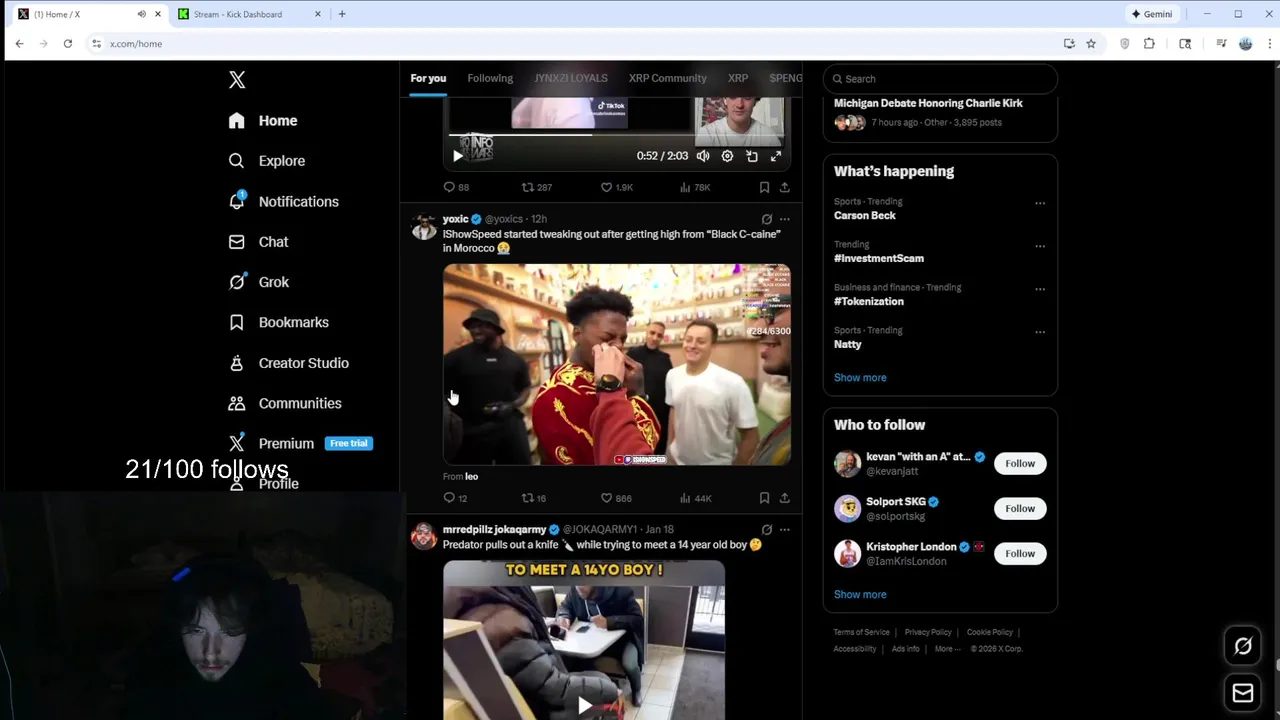The height and width of the screenshot is (720, 1280).
Task: Repost the top post with 287 reposts
Action: click(537, 187)
